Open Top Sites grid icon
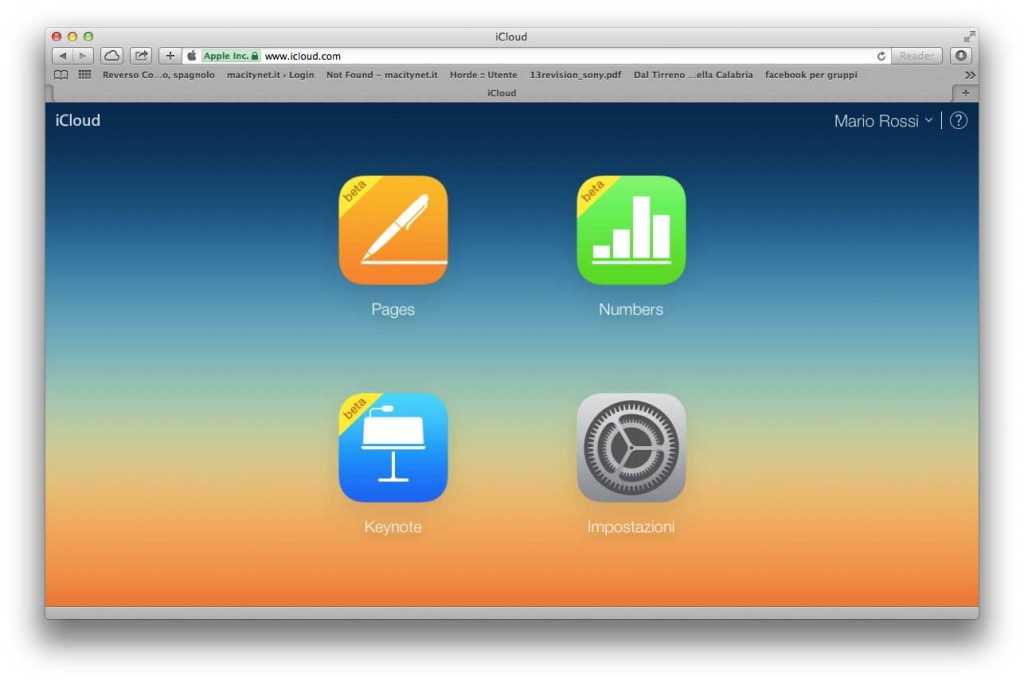 [x=84, y=74]
